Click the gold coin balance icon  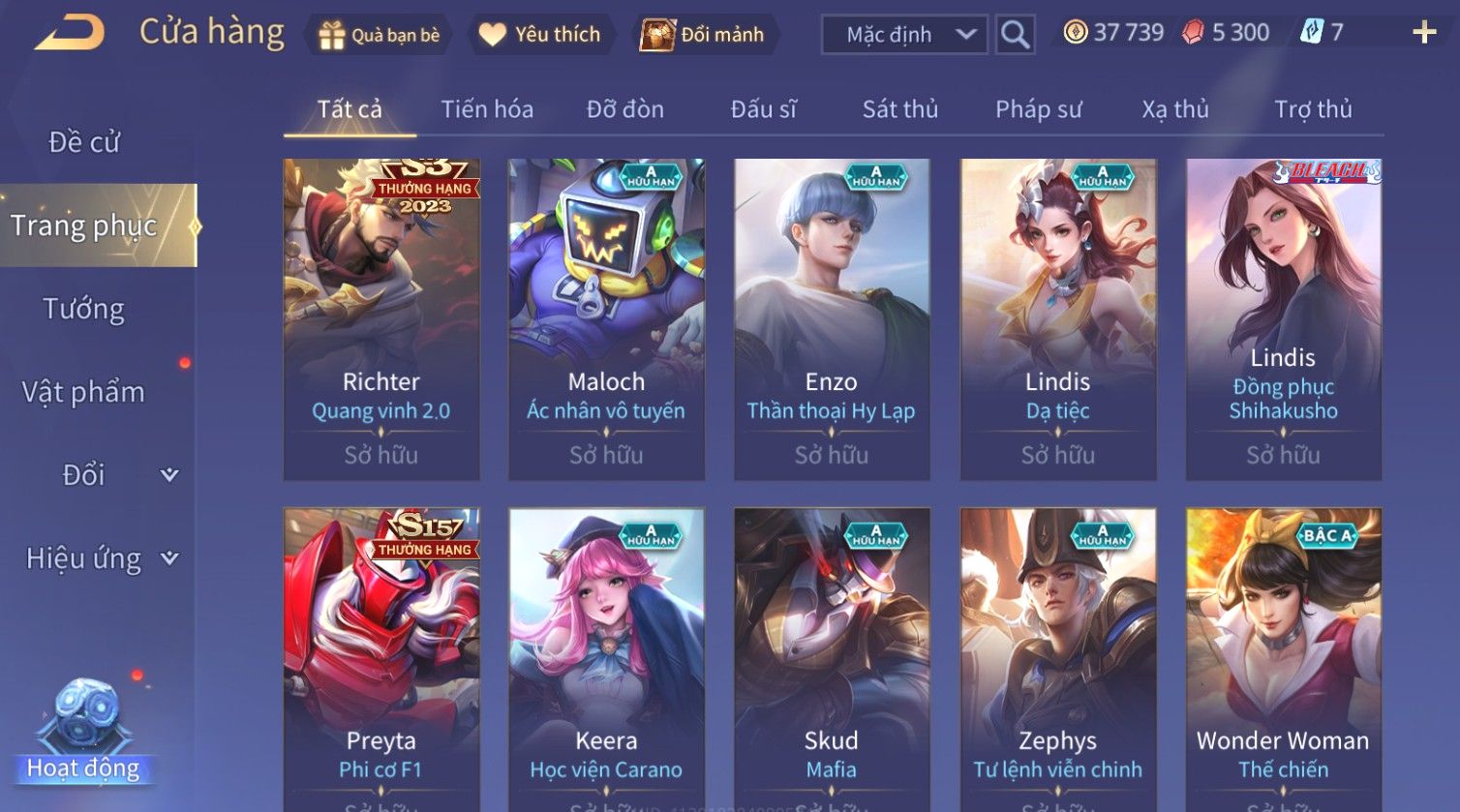[x=1075, y=33]
